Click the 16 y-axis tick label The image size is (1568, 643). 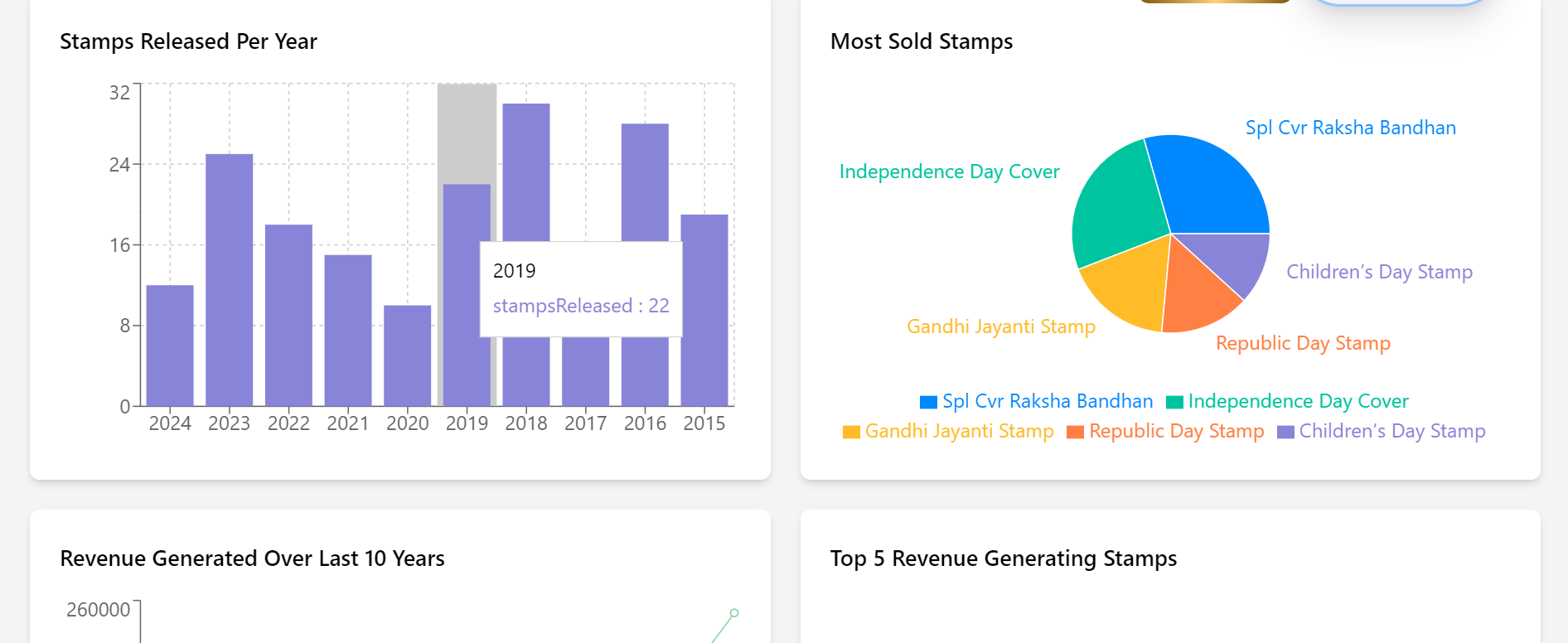[119, 245]
